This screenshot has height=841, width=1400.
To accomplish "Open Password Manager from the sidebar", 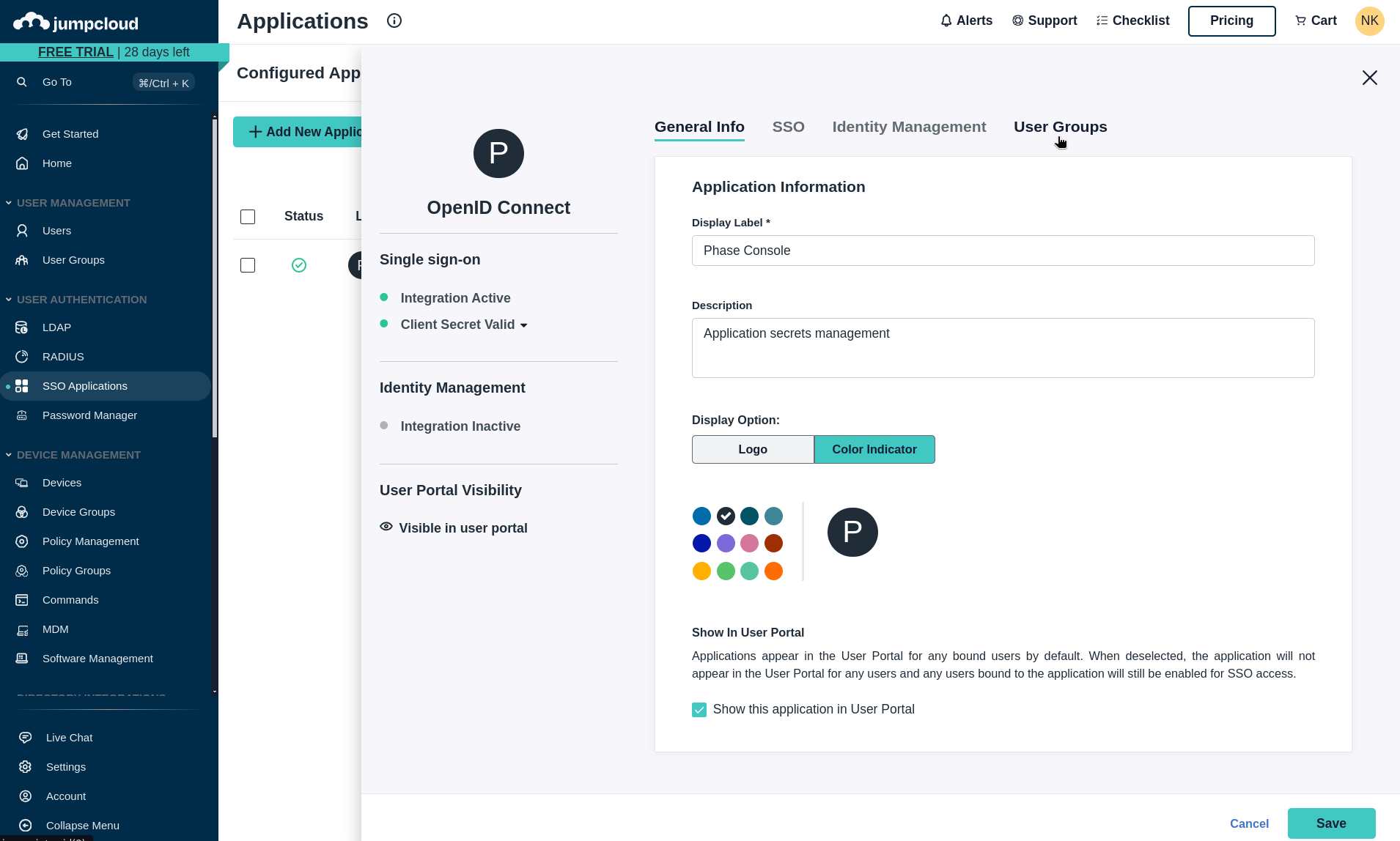I will 89,415.
